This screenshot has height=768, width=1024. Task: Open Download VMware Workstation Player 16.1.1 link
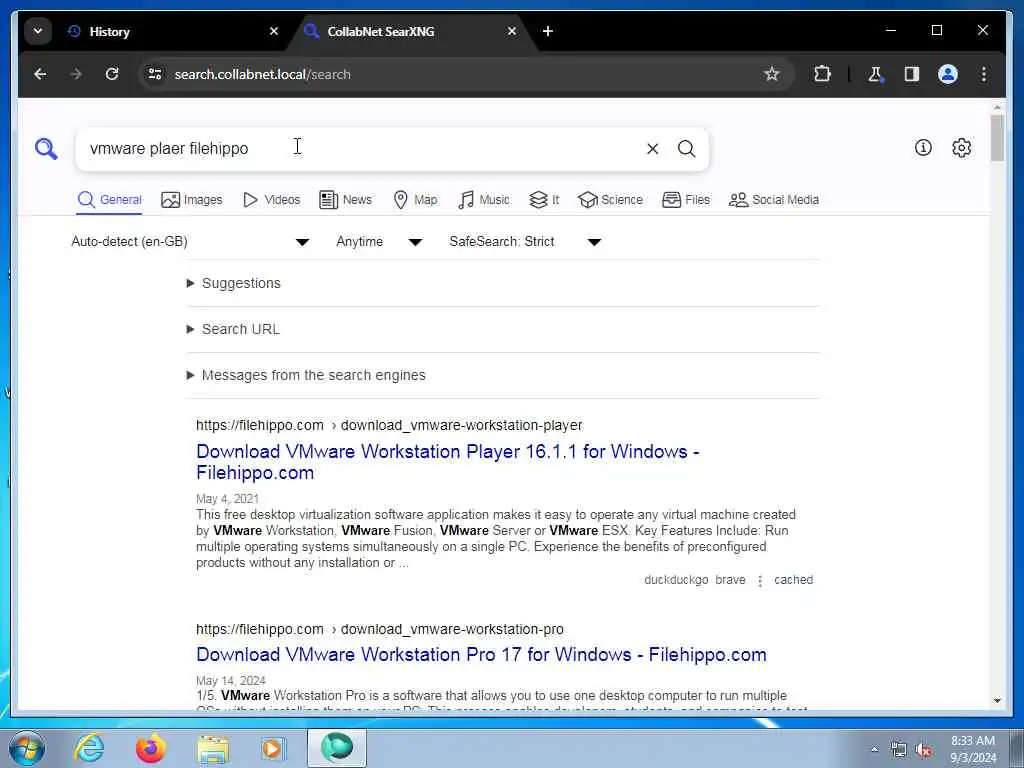(448, 462)
